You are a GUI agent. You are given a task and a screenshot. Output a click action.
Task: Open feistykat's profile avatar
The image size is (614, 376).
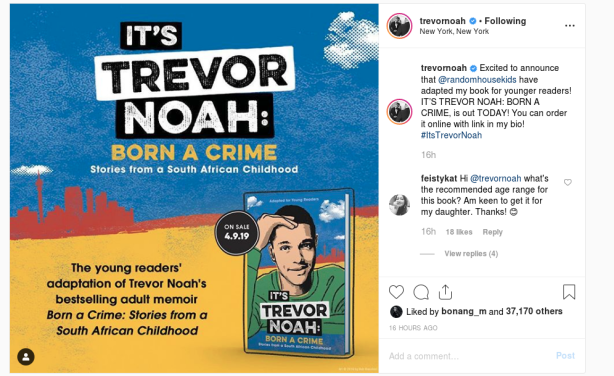399,204
